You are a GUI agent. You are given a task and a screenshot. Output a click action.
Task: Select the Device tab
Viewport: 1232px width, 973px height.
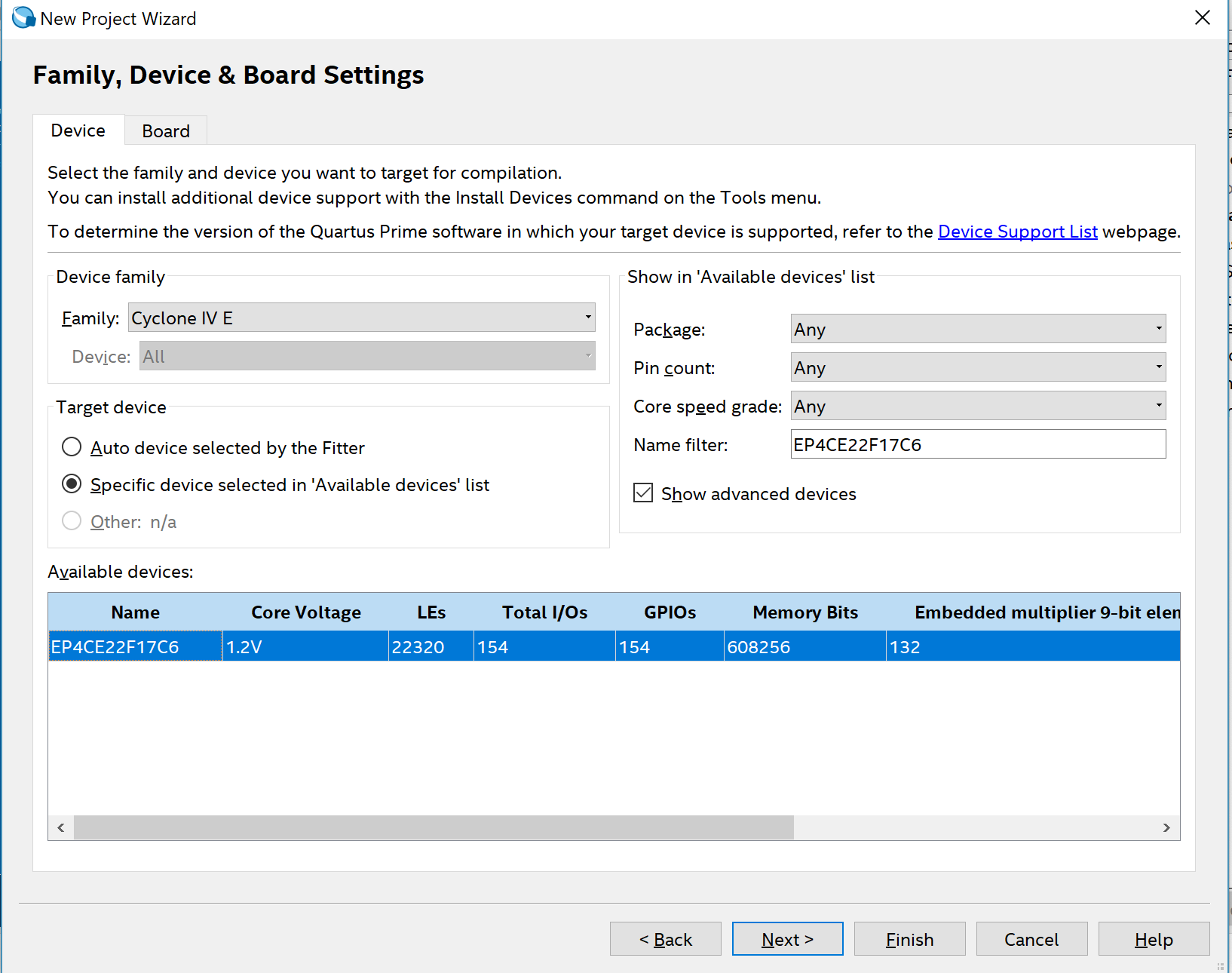tap(78, 130)
